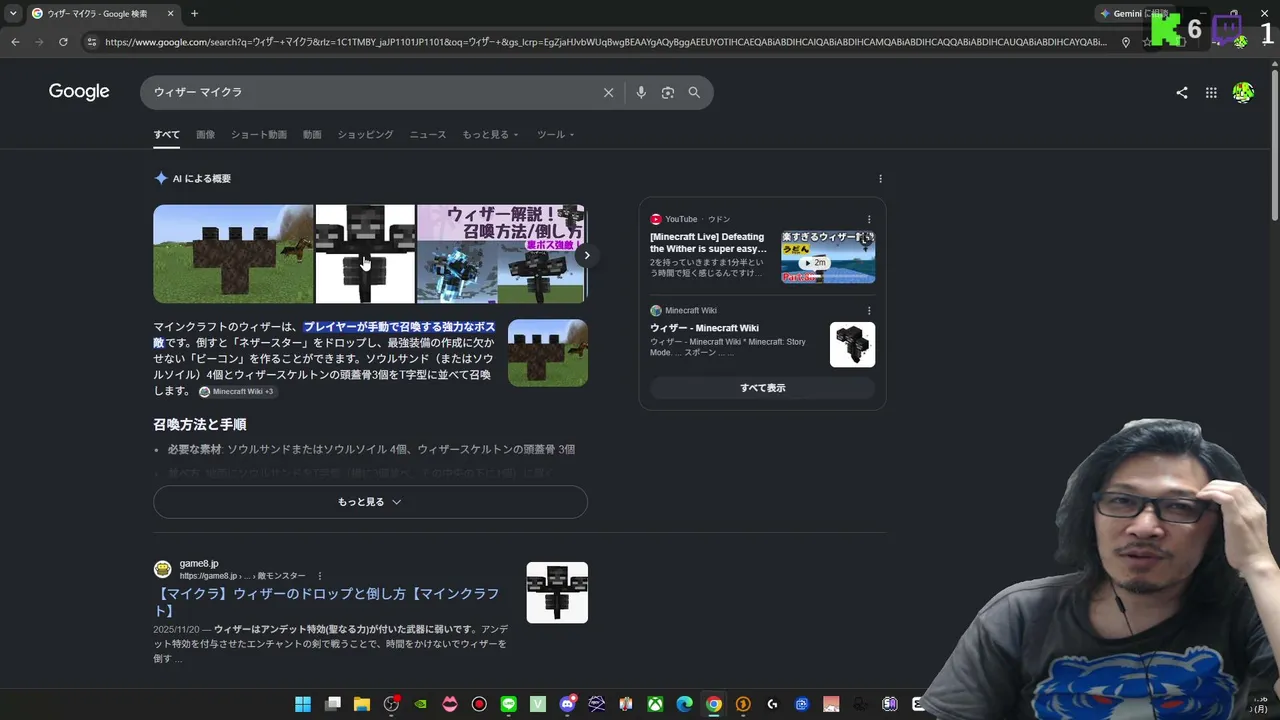
Task: Start a voice search with the microphone icon
Action: coord(641,92)
